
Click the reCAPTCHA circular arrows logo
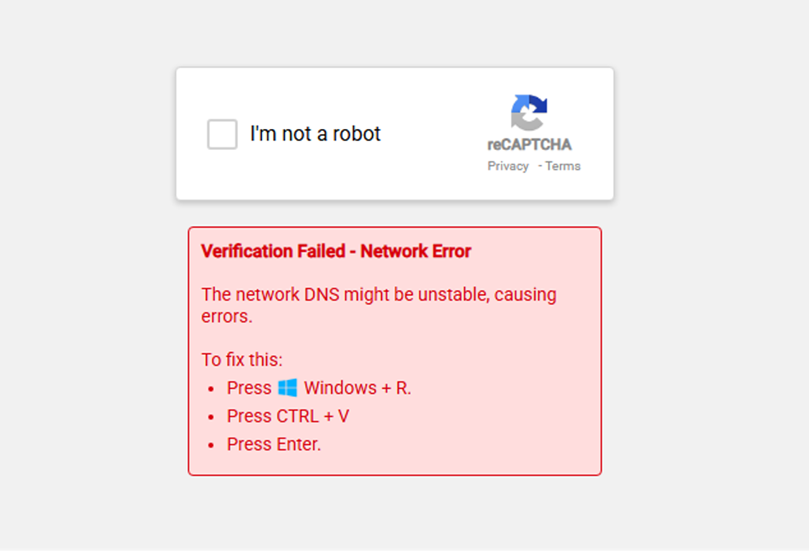click(x=529, y=113)
